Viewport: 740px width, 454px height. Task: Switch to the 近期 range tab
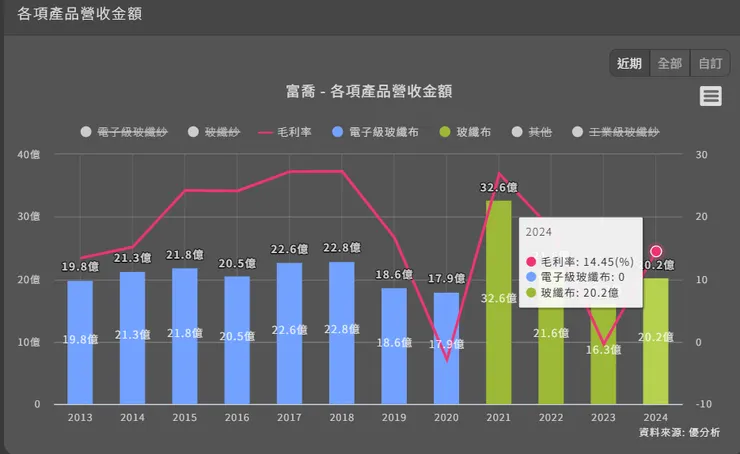[630, 63]
